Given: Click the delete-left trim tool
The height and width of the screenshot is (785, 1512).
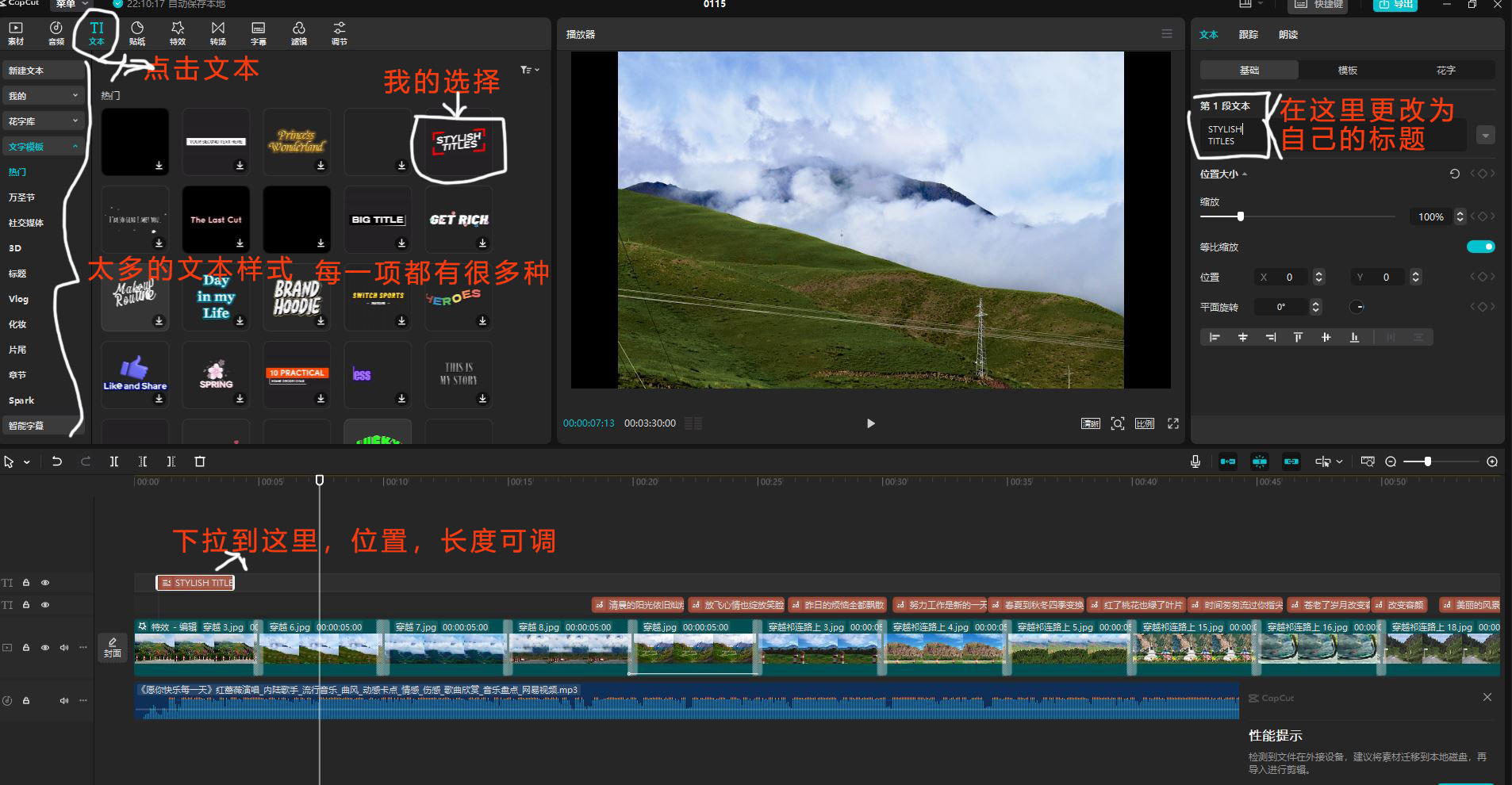Looking at the screenshot, I should (143, 461).
